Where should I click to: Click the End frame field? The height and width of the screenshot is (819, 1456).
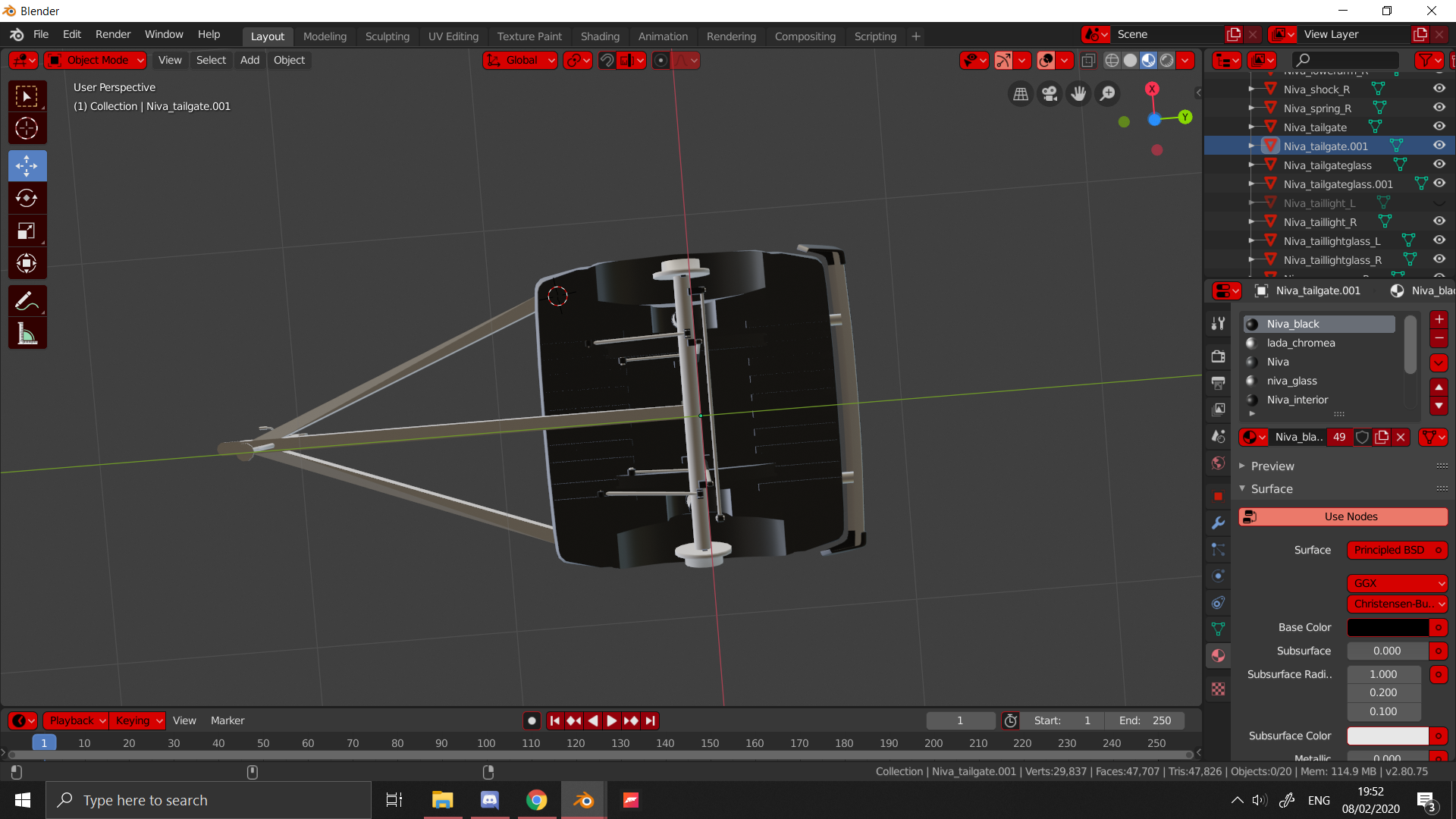click(1144, 720)
